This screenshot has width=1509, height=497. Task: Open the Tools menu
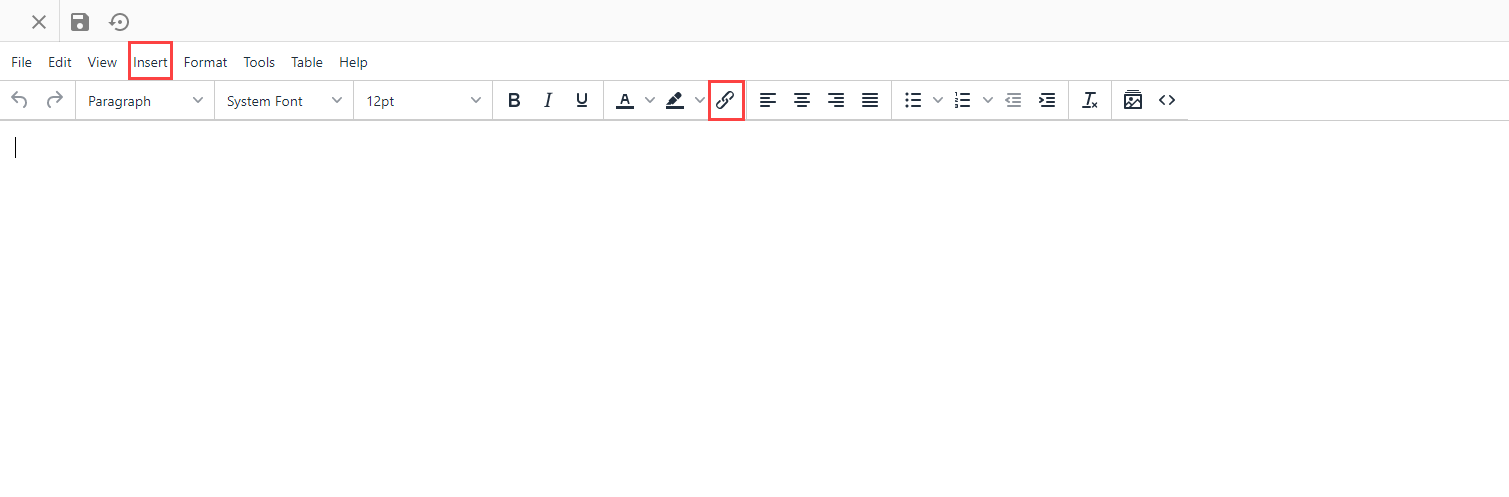pos(259,62)
